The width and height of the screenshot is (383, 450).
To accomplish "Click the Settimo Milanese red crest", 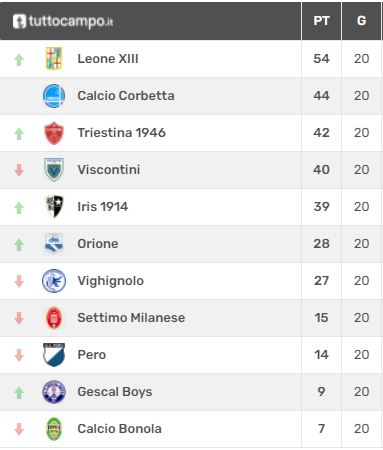I will click(x=54, y=318).
